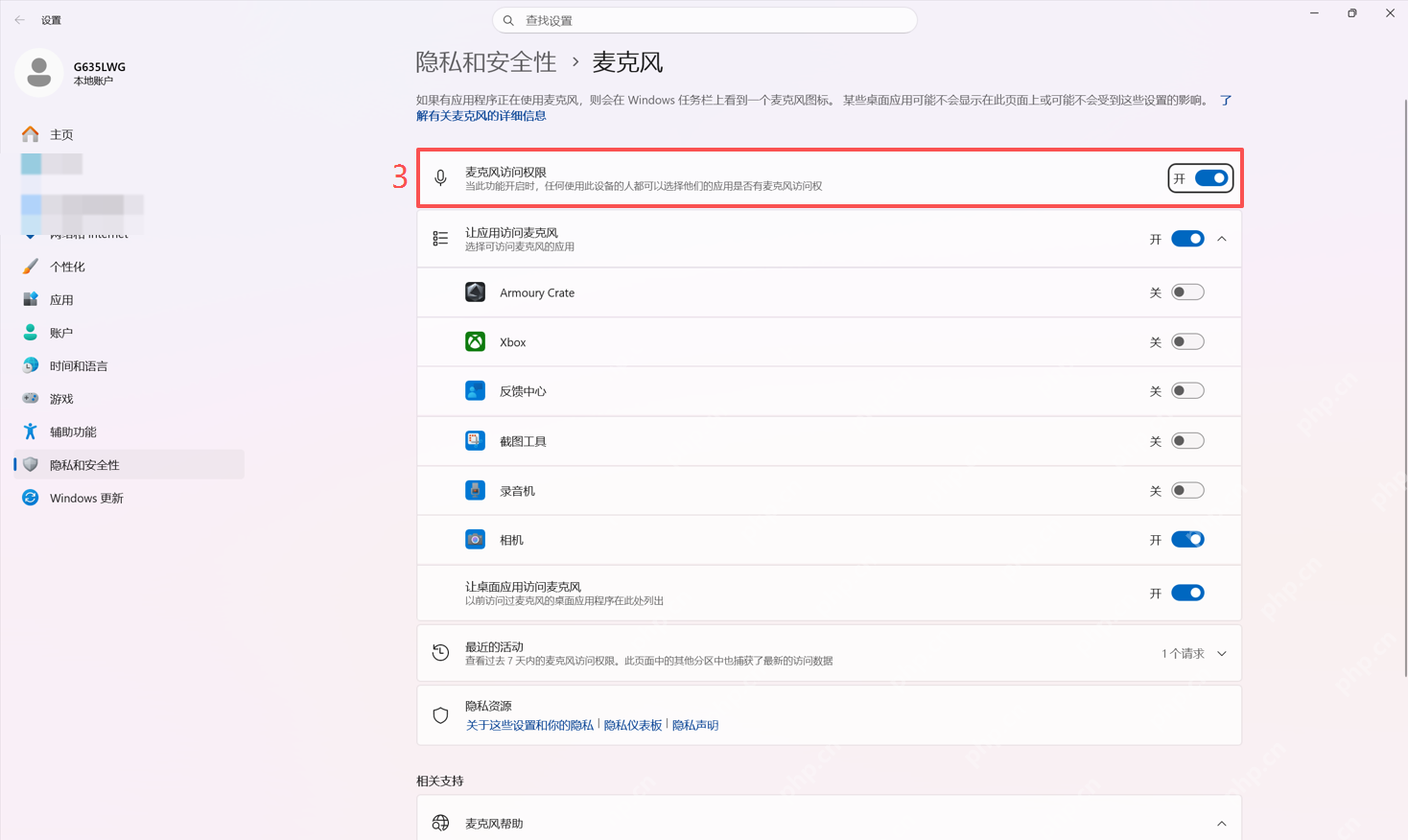Go to 隐私和安全性 in the breadcrumb heading
The image size is (1408, 840).
[x=486, y=62]
